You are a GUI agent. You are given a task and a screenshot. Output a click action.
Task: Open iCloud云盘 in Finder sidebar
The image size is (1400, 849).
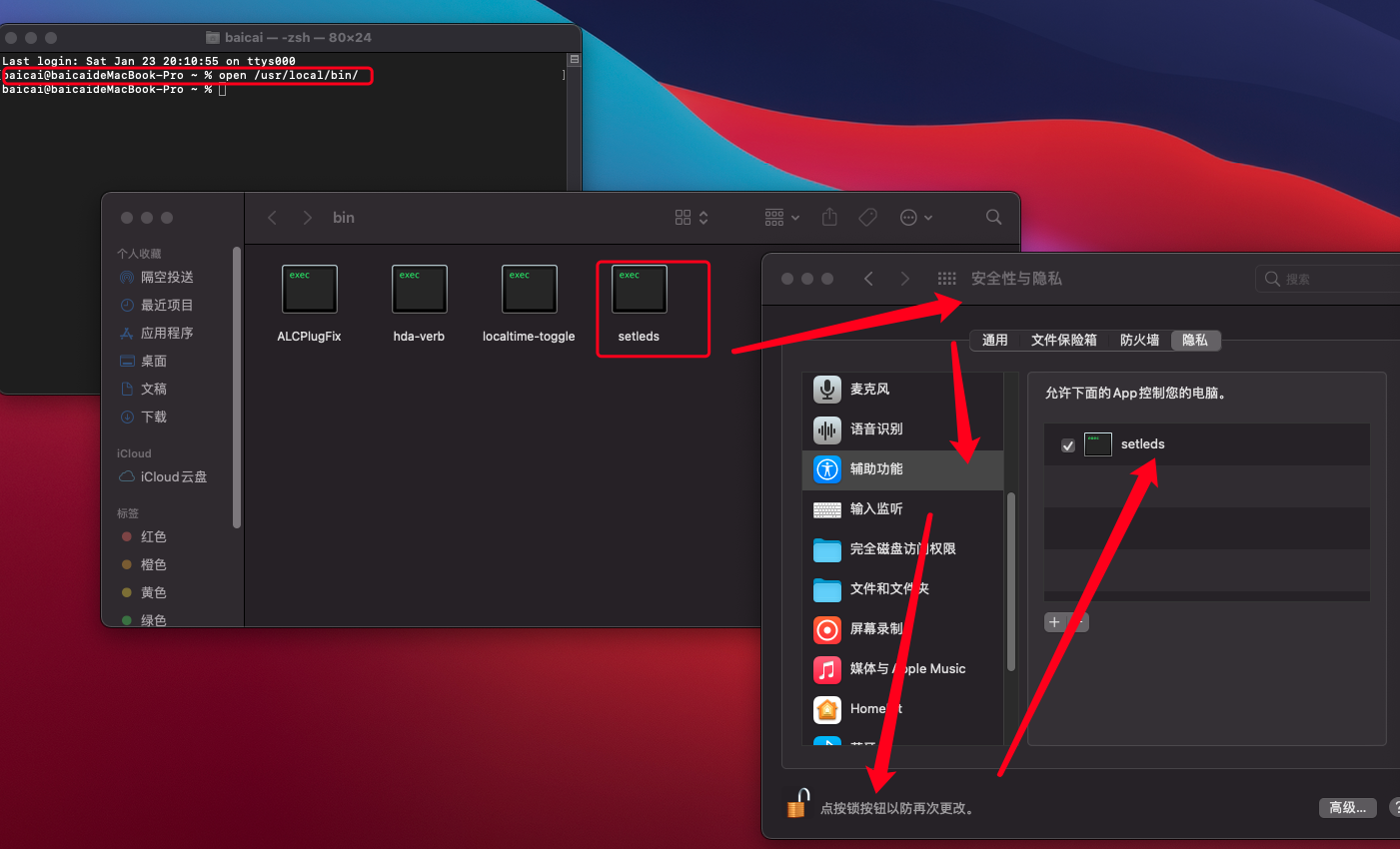click(x=163, y=476)
